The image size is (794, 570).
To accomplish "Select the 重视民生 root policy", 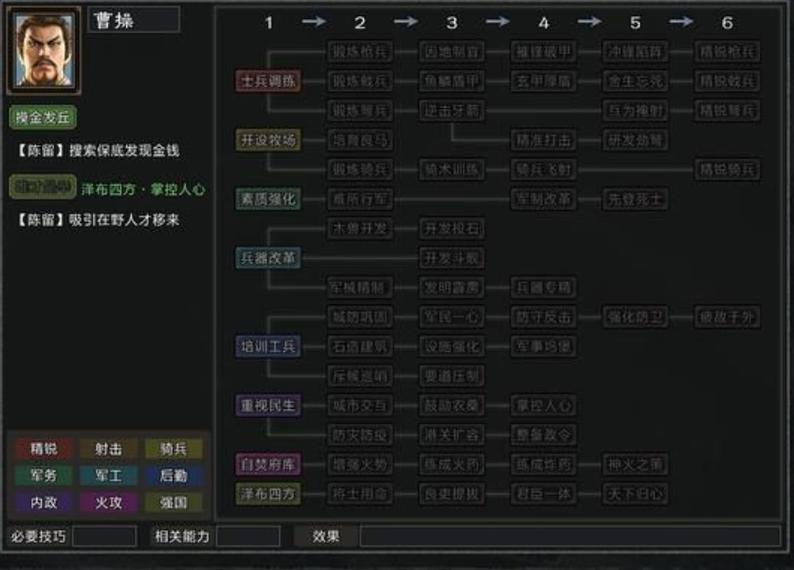I will click(x=268, y=405).
